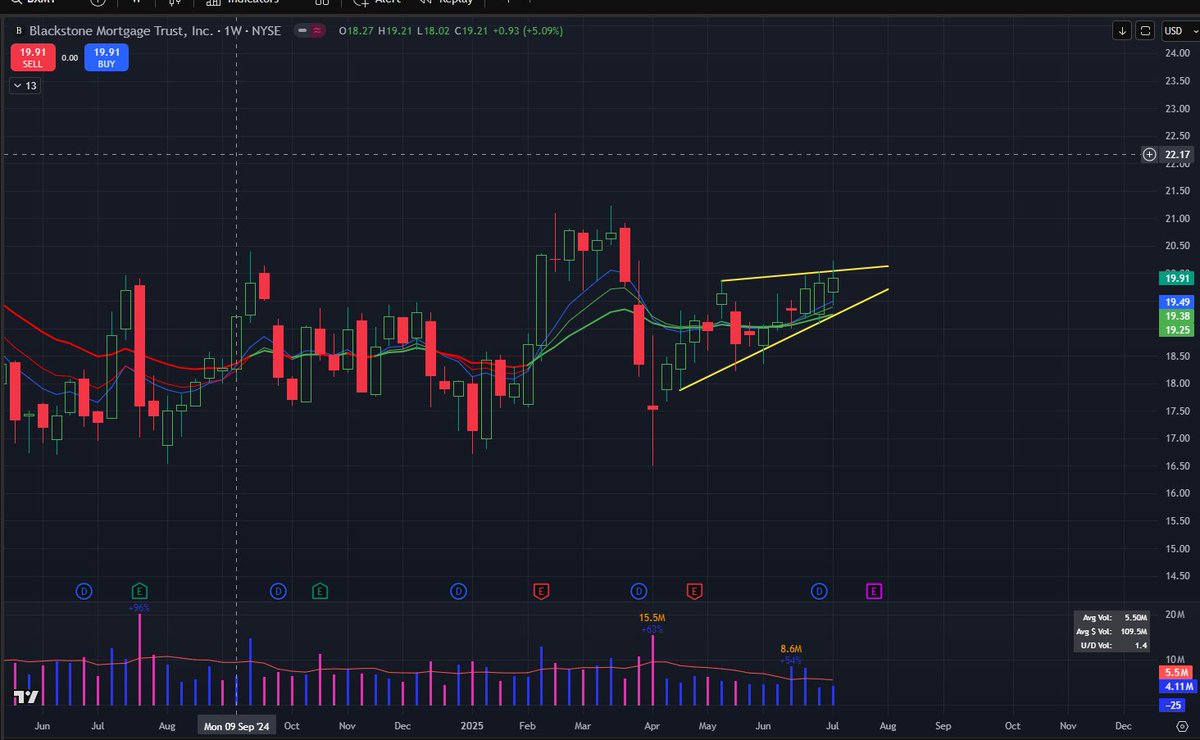Image resolution: width=1200 pixels, height=740 pixels.
Task: Click the down-arrow icon beside USD
Action: 1123,30
